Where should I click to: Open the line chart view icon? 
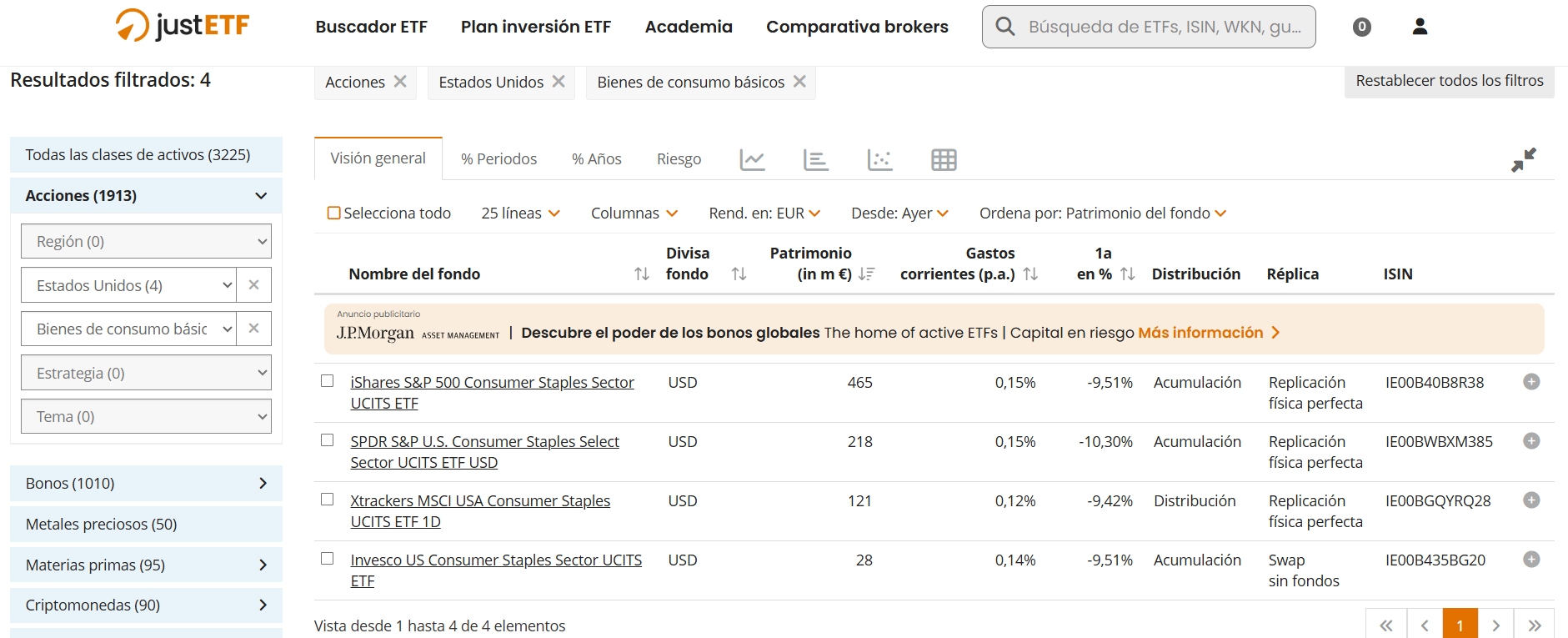coord(752,159)
